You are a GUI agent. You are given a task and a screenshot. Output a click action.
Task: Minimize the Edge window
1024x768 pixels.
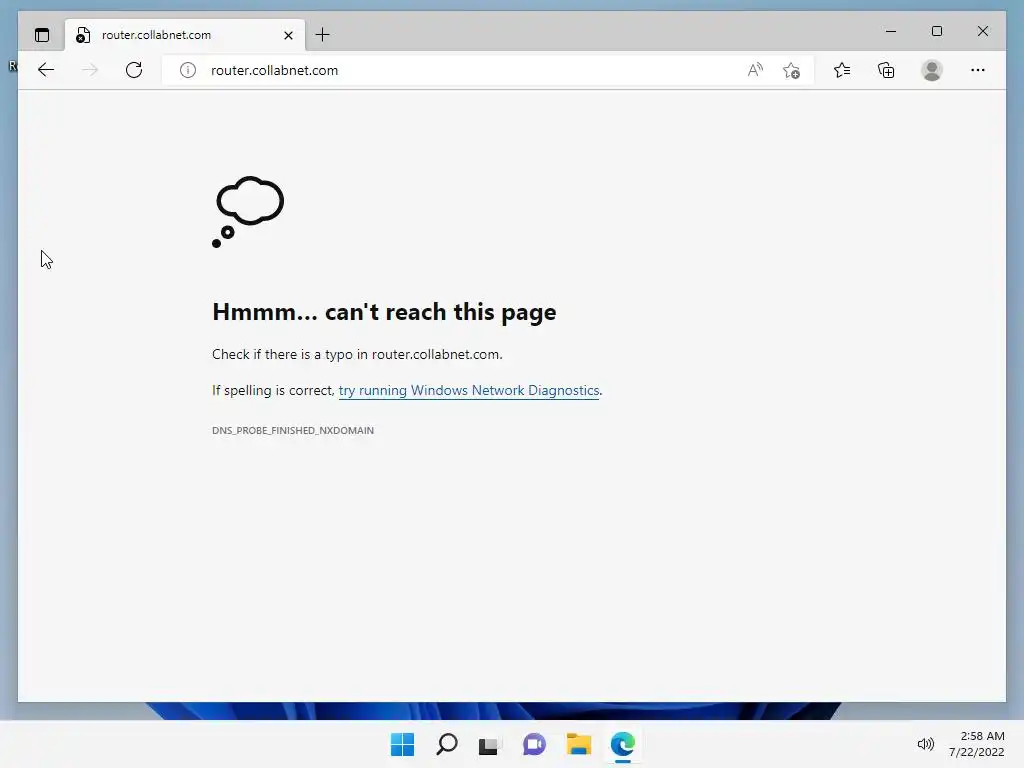891,31
